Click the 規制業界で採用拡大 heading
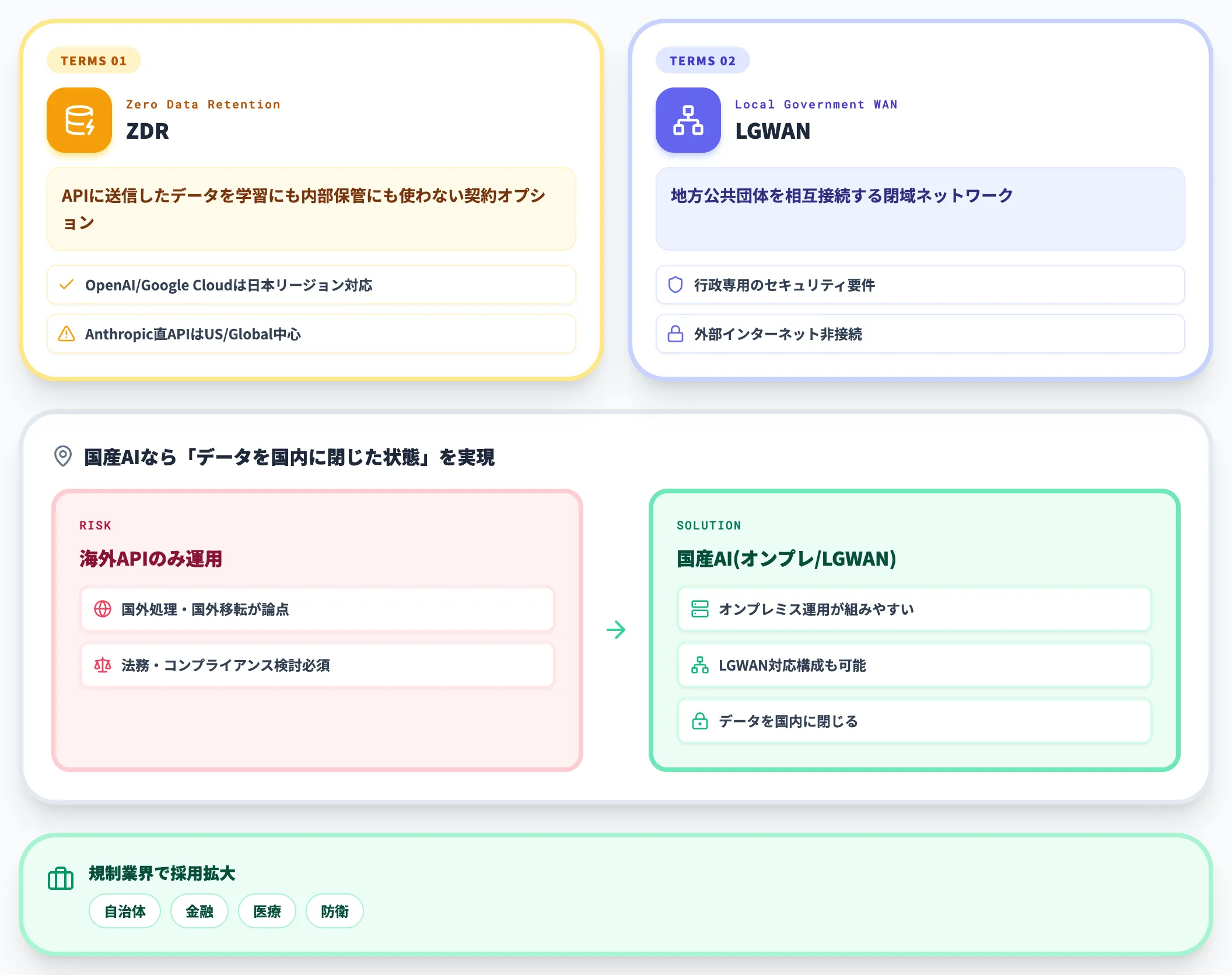This screenshot has height=975, width=1232. pos(162,874)
